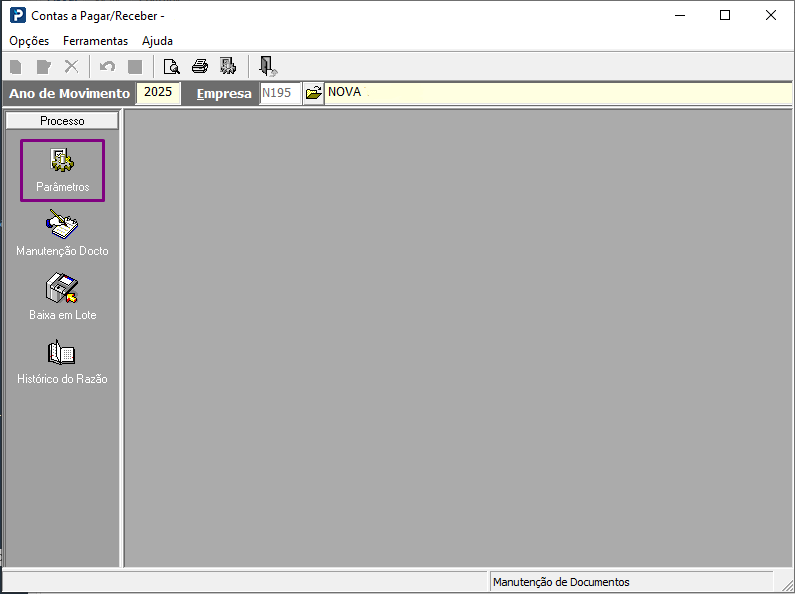The image size is (795, 594).
Task: Open Manutenção Docto in the sidebar
Action: [x=62, y=233]
